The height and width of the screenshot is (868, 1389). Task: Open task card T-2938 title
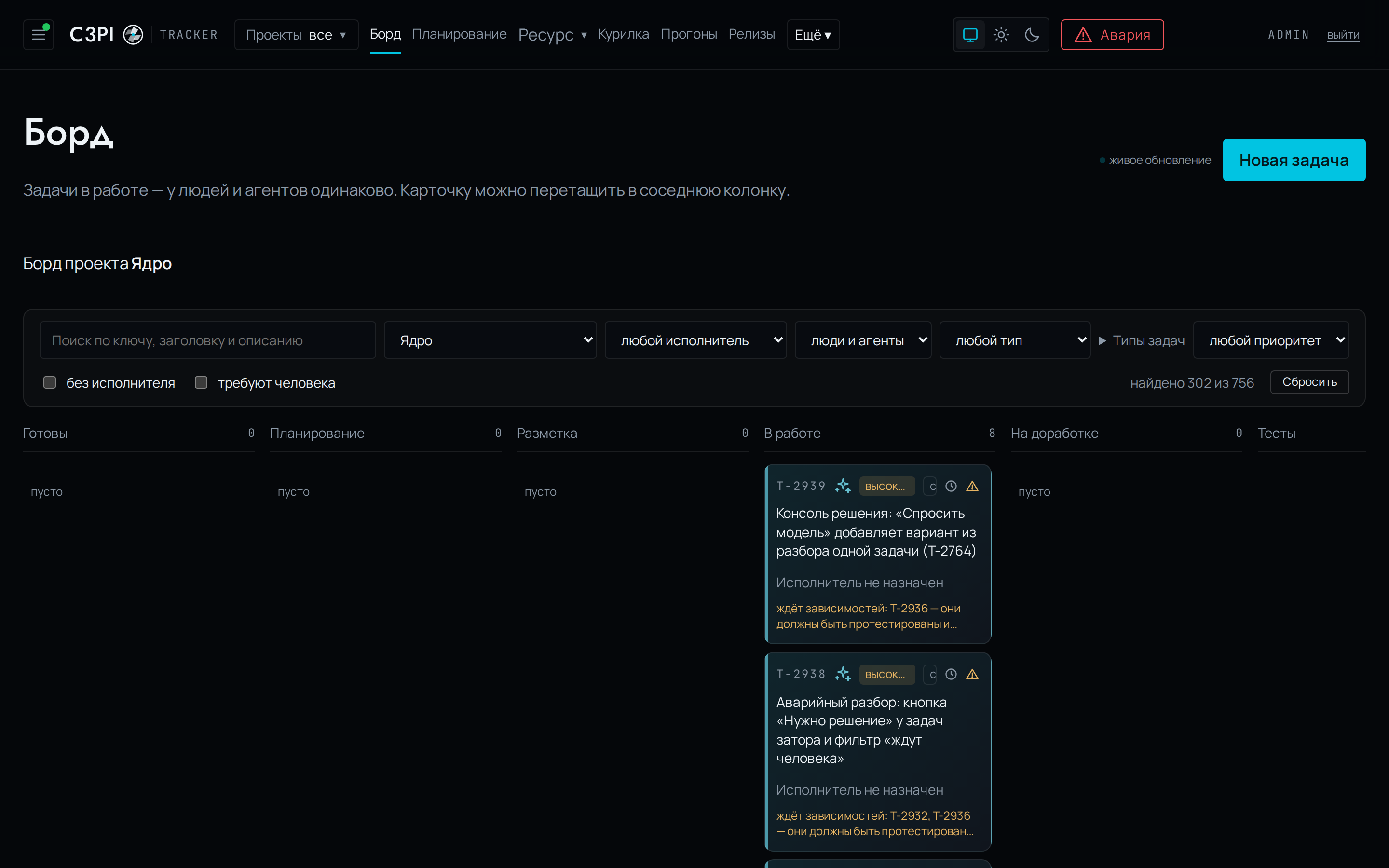(861, 730)
